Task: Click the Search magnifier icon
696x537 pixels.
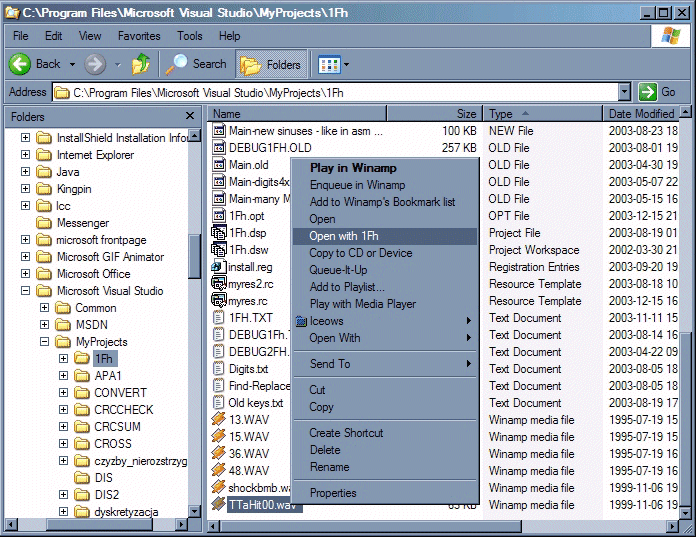Action: 177,65
